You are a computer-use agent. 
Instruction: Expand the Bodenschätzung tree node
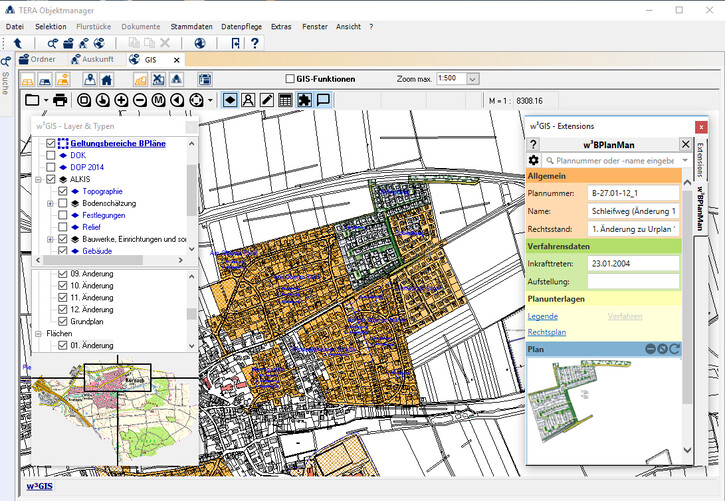coord(50,203)
